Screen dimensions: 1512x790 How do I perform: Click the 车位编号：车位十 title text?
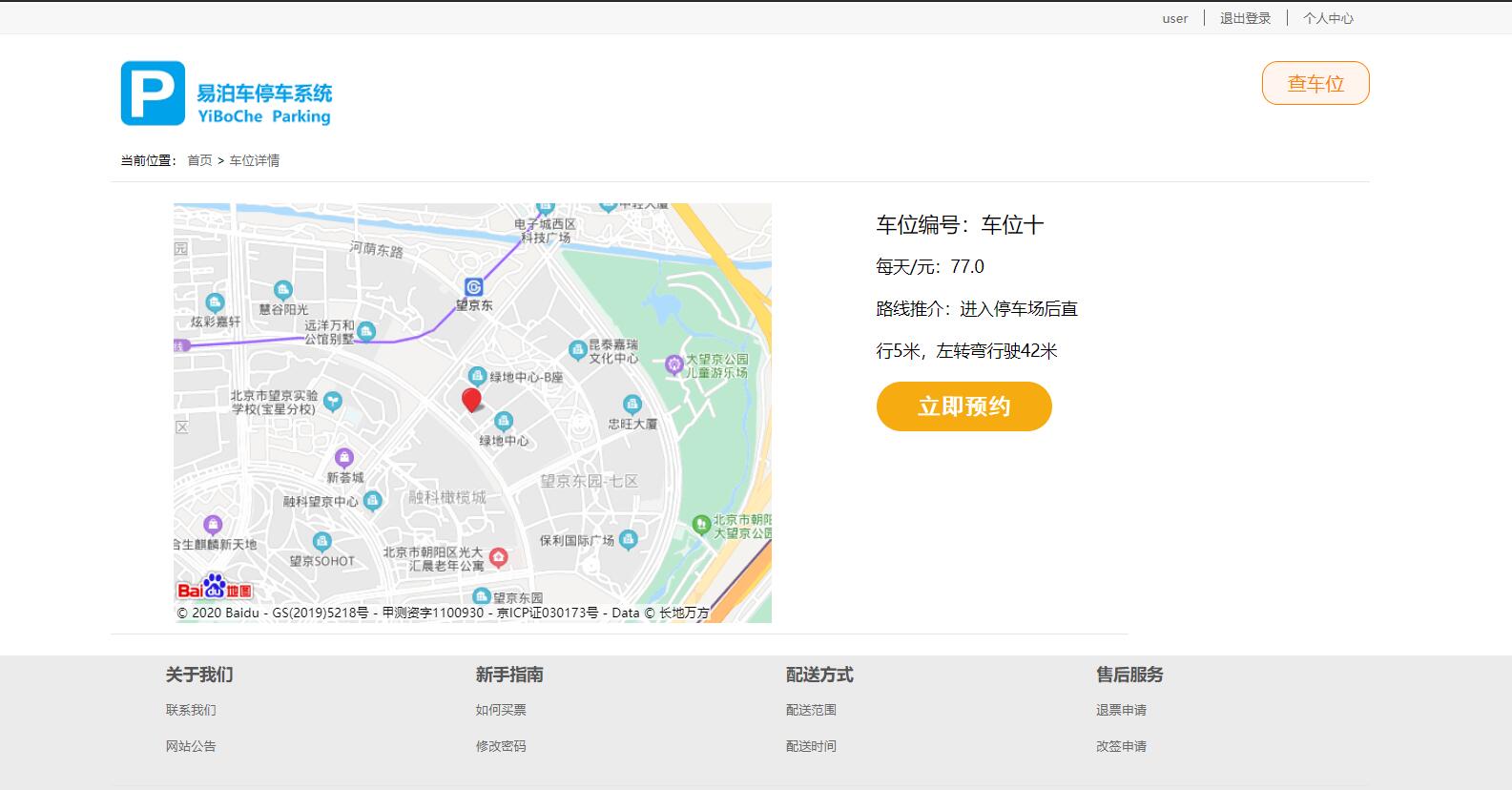click(x=960, y=225)
